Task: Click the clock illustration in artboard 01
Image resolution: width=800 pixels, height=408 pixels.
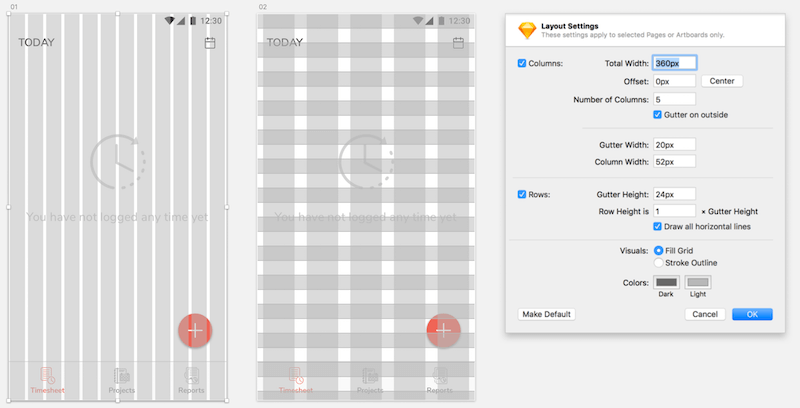Action: [x=118, y=162]
